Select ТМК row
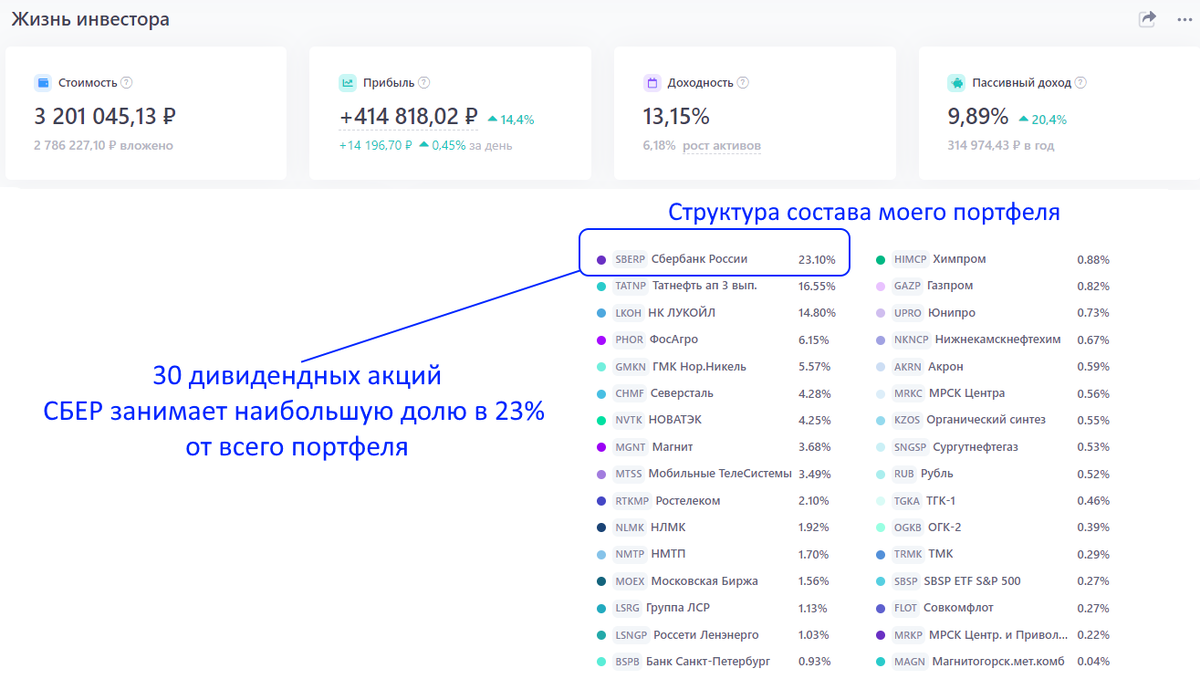 tap(992, 554)
